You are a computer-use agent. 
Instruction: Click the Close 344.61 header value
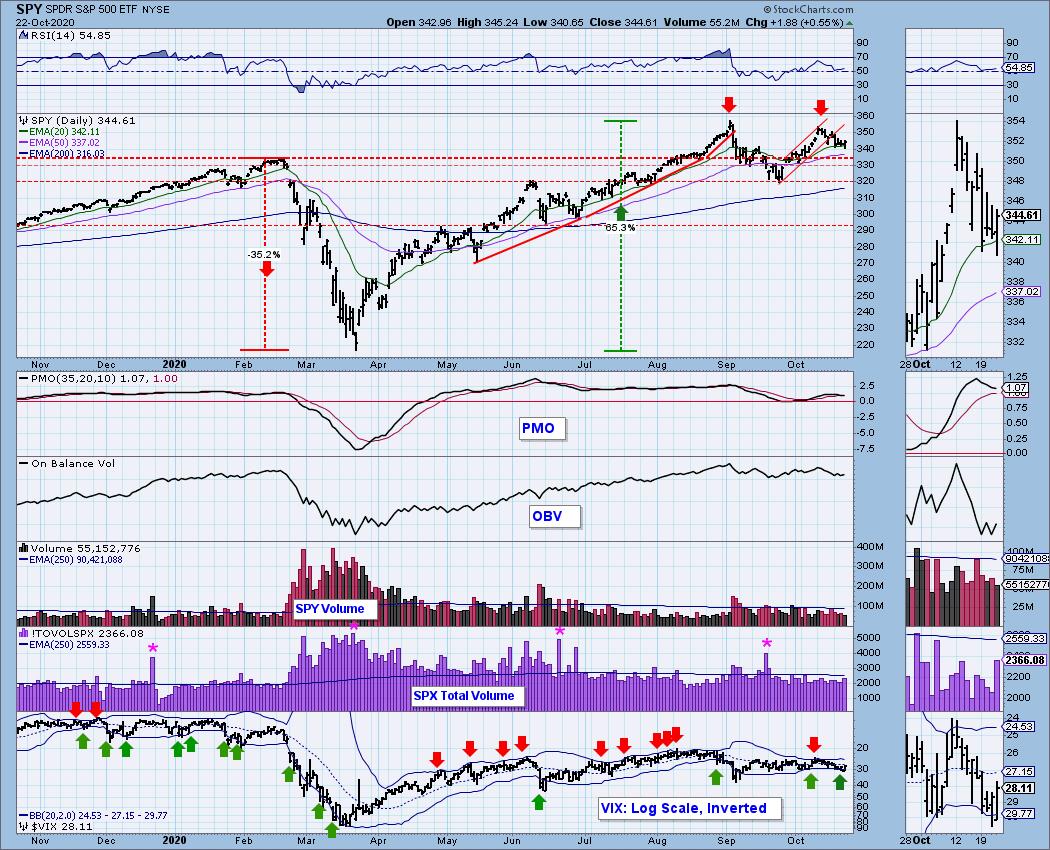pyautogui.click(x=624, y=22)
